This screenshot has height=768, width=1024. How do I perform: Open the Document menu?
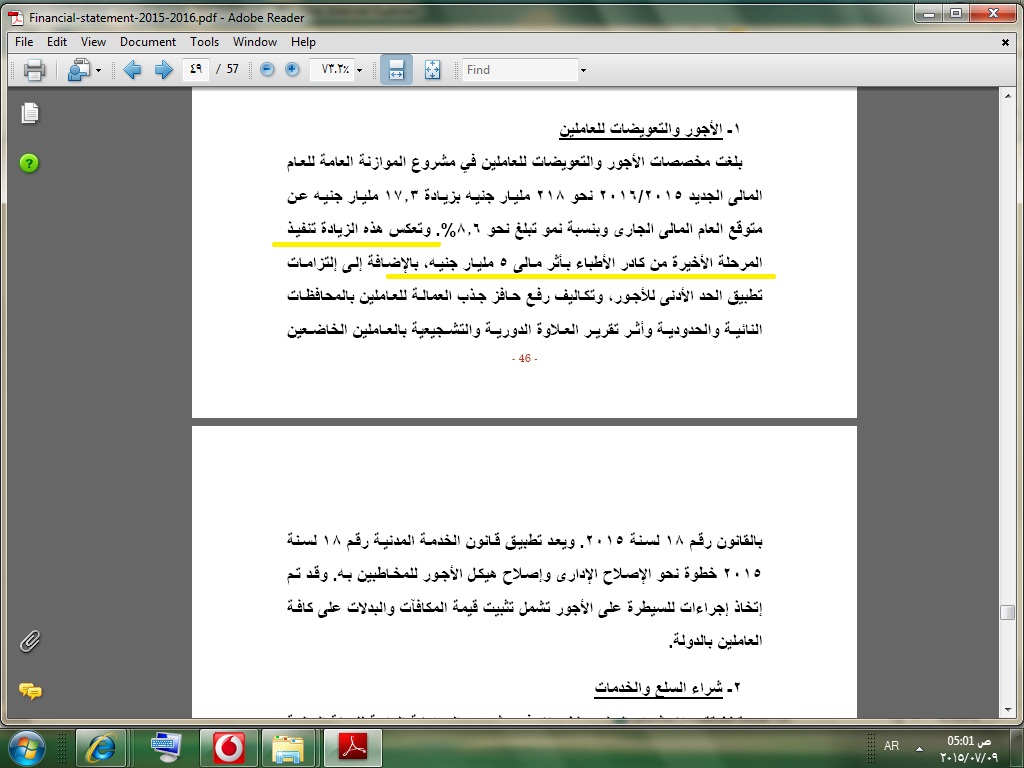tap(148, 42)
